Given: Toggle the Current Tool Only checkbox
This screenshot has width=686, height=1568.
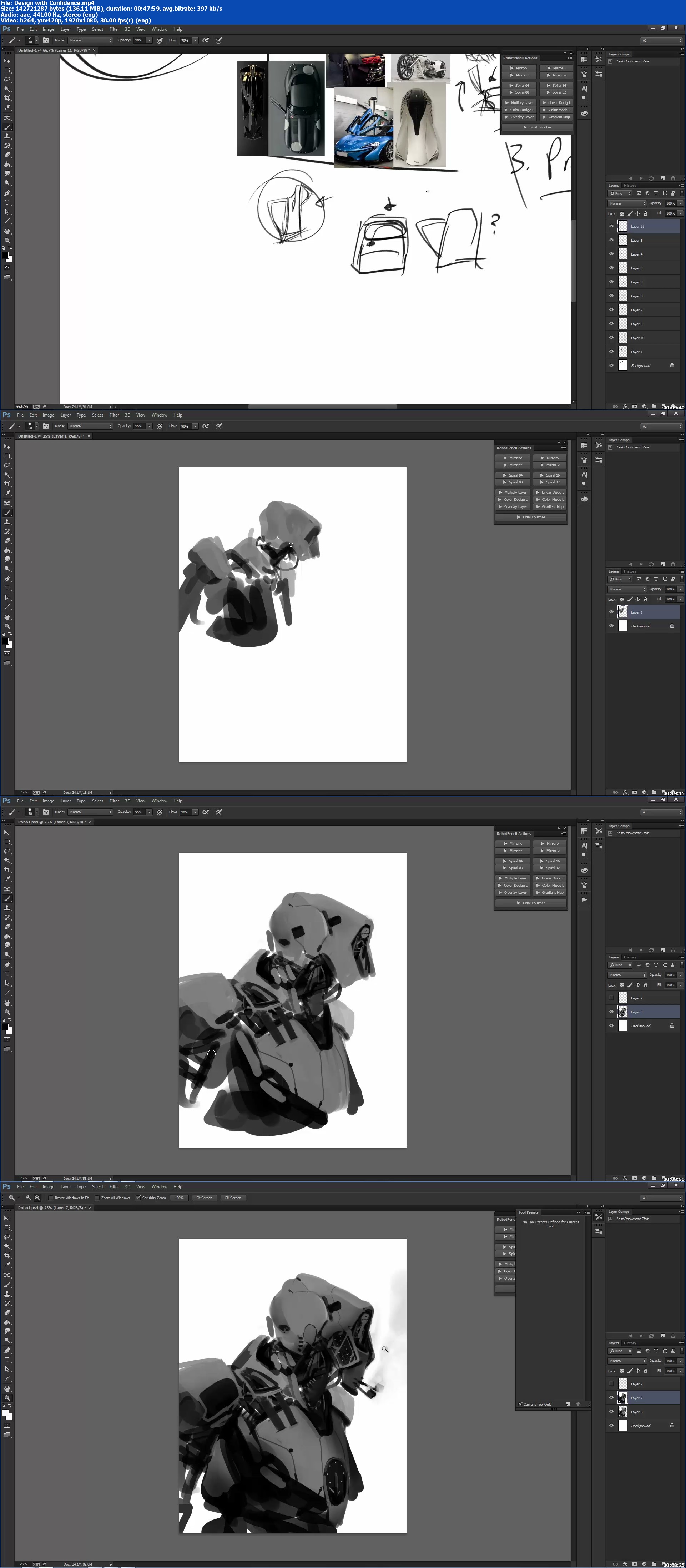Looking at the screenshot, I should click(x=521, y=1404).
